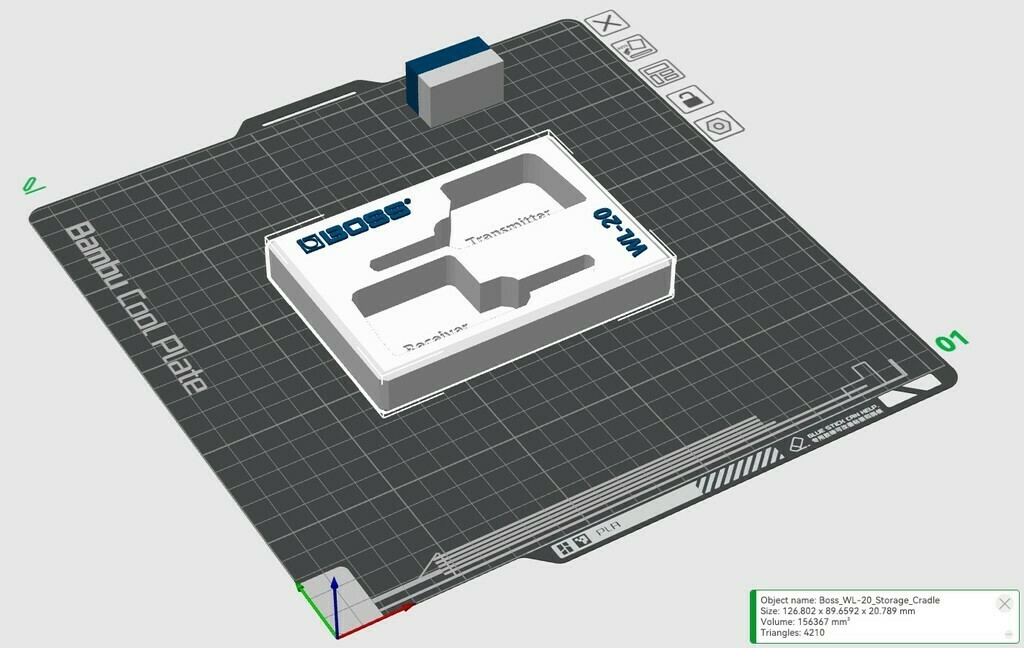Select the Boss WL-20 storage cradle model
The height and width of the screenshot is (648, 1024).
pyautogui.click(x=470, y=271)
